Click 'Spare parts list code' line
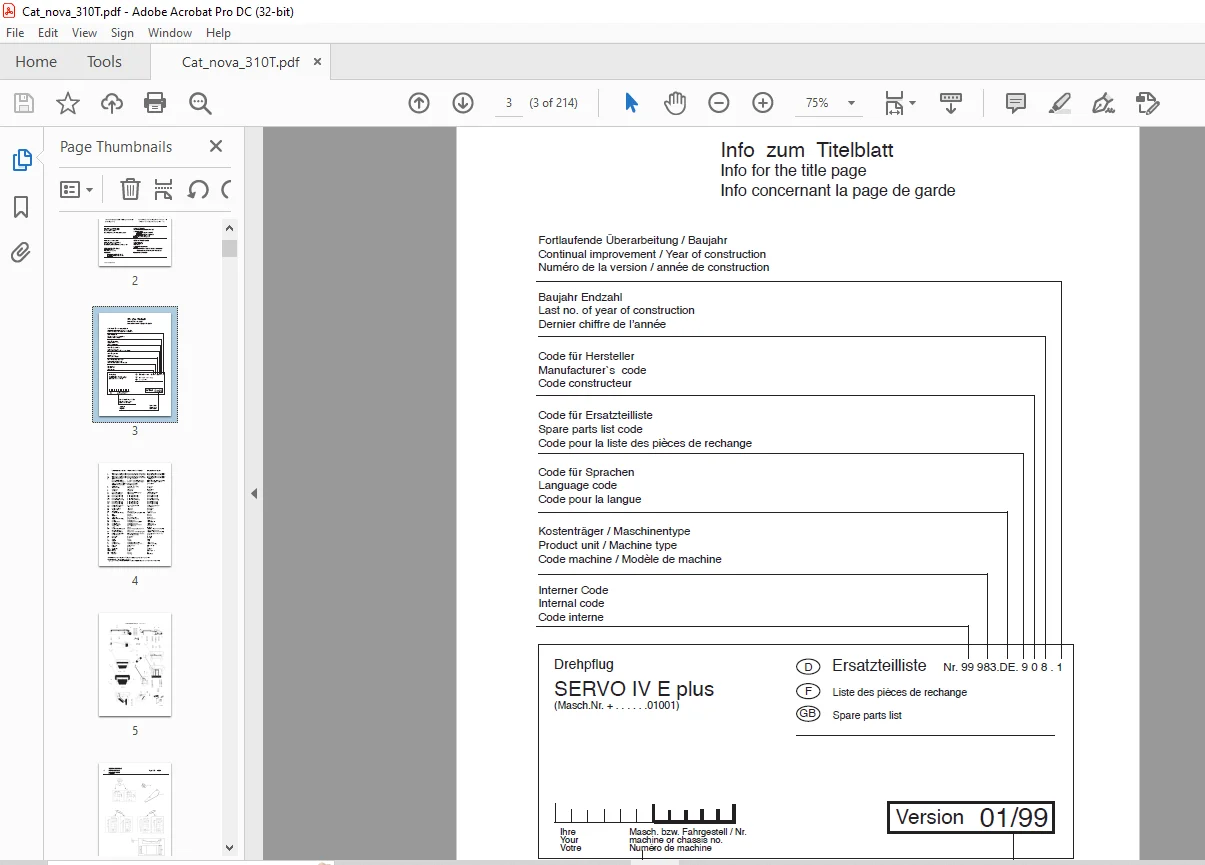1205x865 pixels. point(590,429)
